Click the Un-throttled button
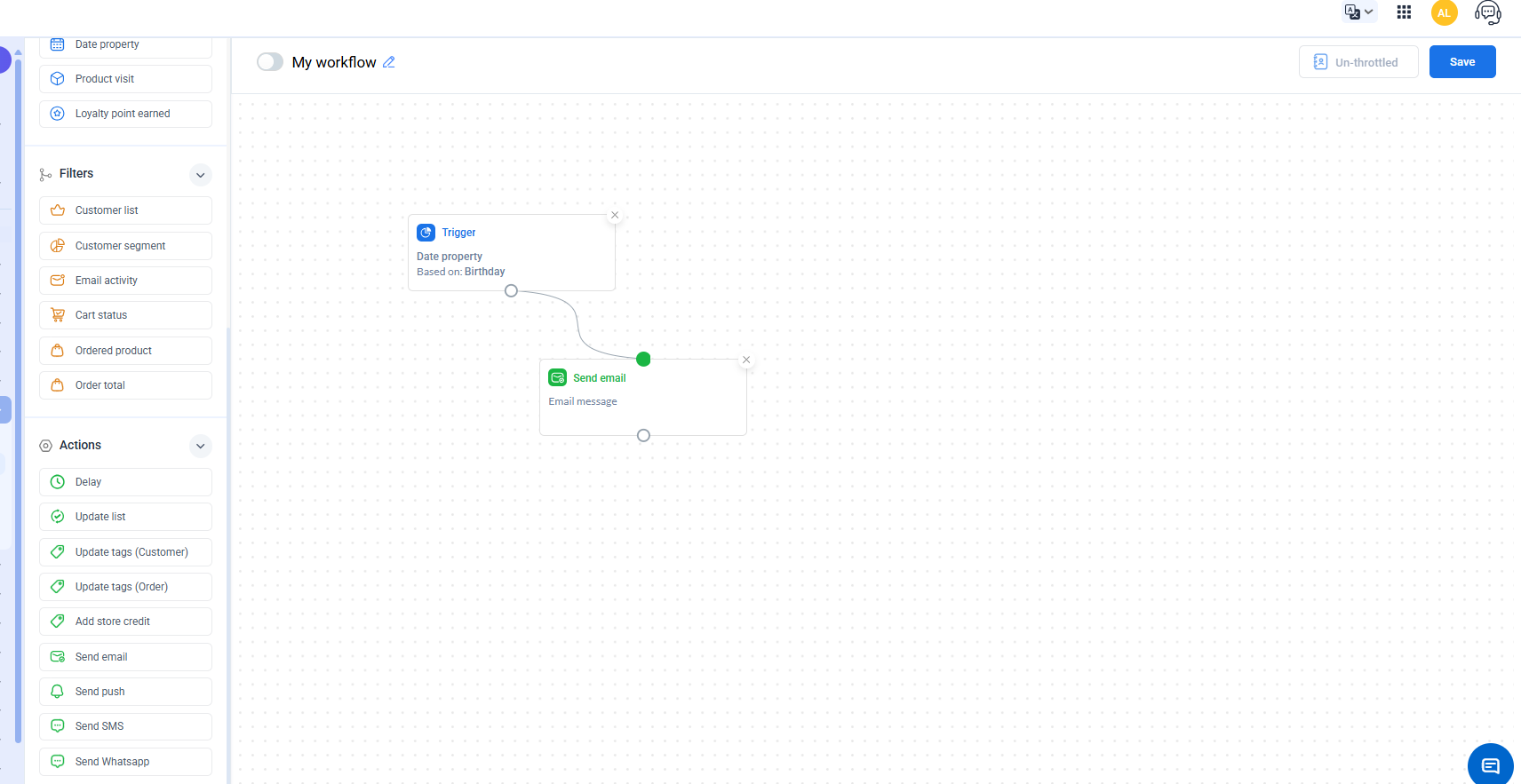This screenshot has width=1521, height=784. coord(1358,62)
